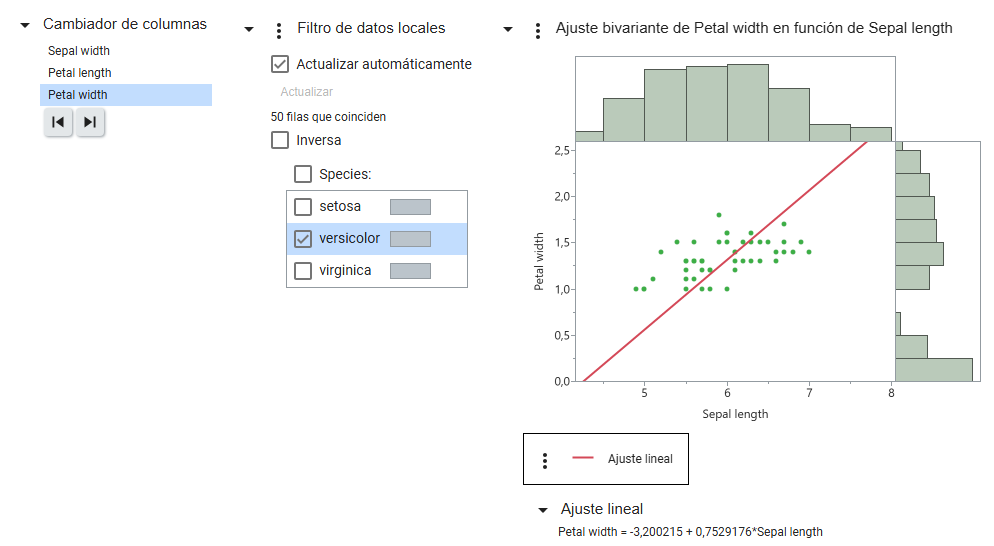994x546 pixels.
Task: Open Ajuste bivariante three-dot menu
Action: (x=538, y=30)
